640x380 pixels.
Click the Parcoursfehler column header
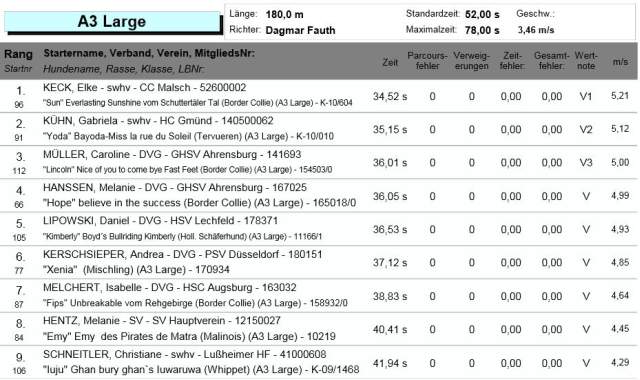[427, 61]
